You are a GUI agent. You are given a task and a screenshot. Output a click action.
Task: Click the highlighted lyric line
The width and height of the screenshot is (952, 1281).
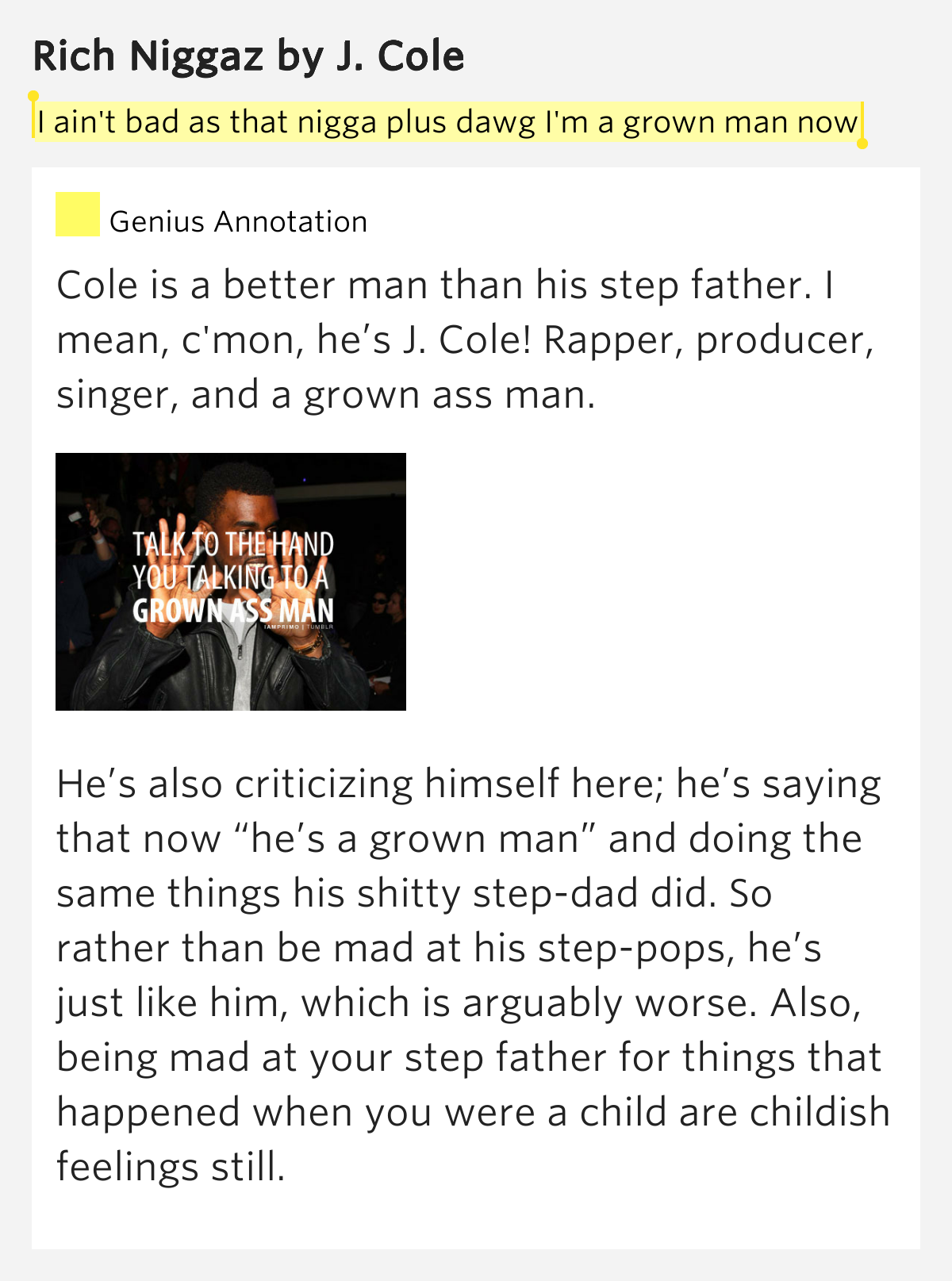pos(447,122)
